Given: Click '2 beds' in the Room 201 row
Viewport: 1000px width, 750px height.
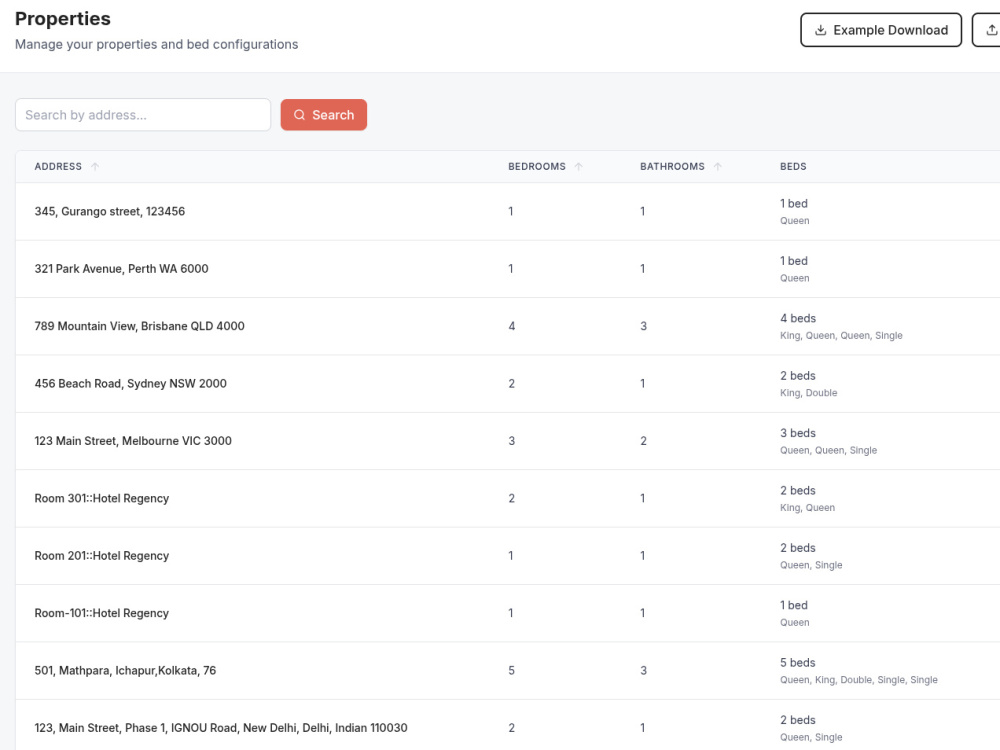Looking at the screenshot, I should 798,548.
